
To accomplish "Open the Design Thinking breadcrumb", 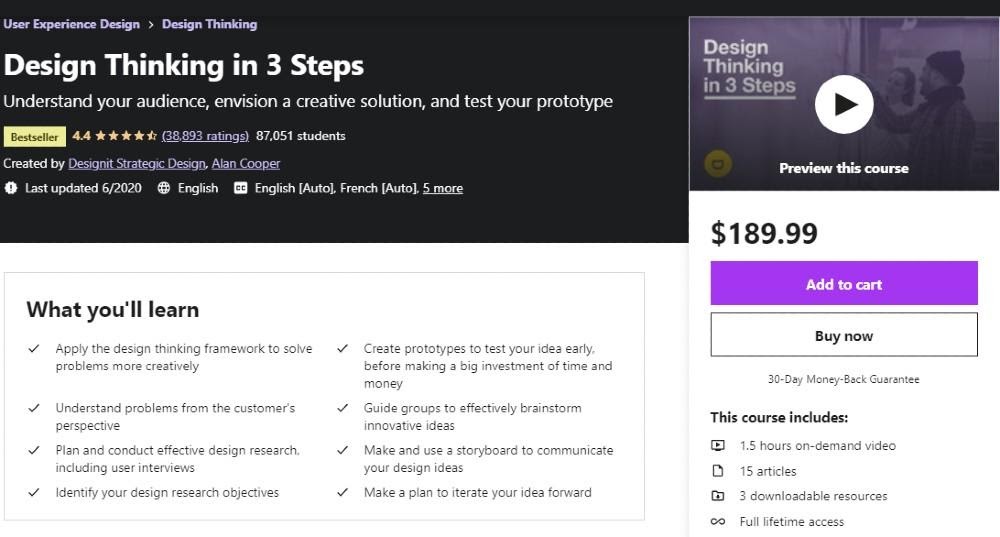I will tap(209, 24).
